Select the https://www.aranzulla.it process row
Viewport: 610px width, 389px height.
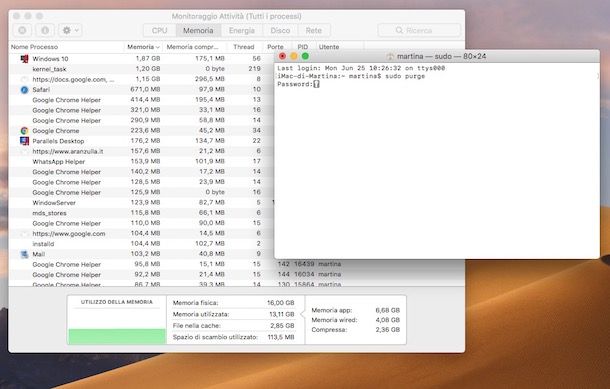142,151
